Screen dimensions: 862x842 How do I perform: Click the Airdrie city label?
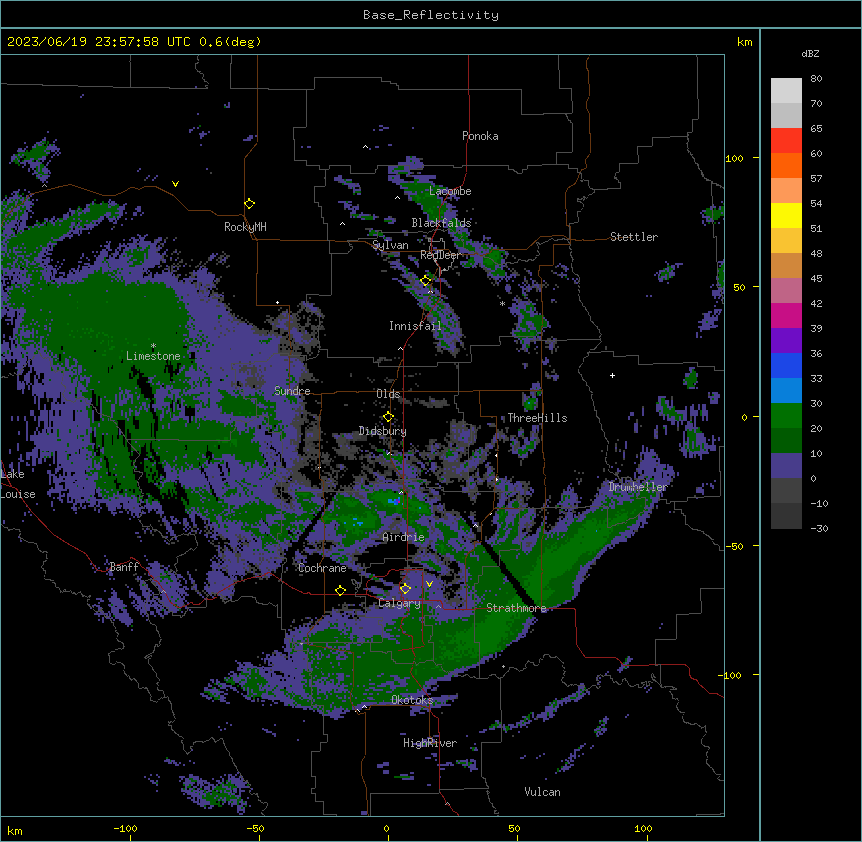coord(404,537)
